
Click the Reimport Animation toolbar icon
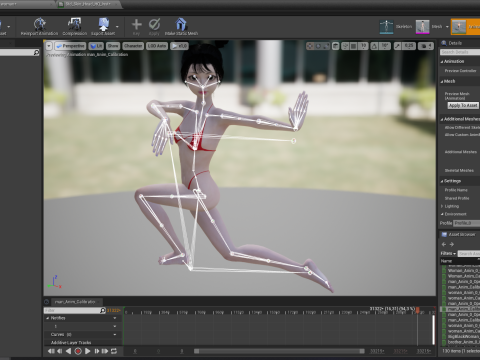pyautogui.click(x=40, y=24)
